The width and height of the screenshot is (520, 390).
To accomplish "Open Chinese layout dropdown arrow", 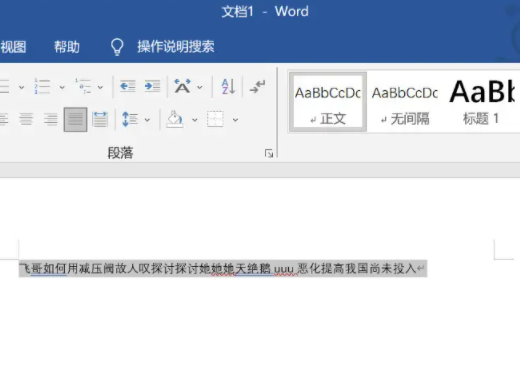I will [x=200, y=87].
